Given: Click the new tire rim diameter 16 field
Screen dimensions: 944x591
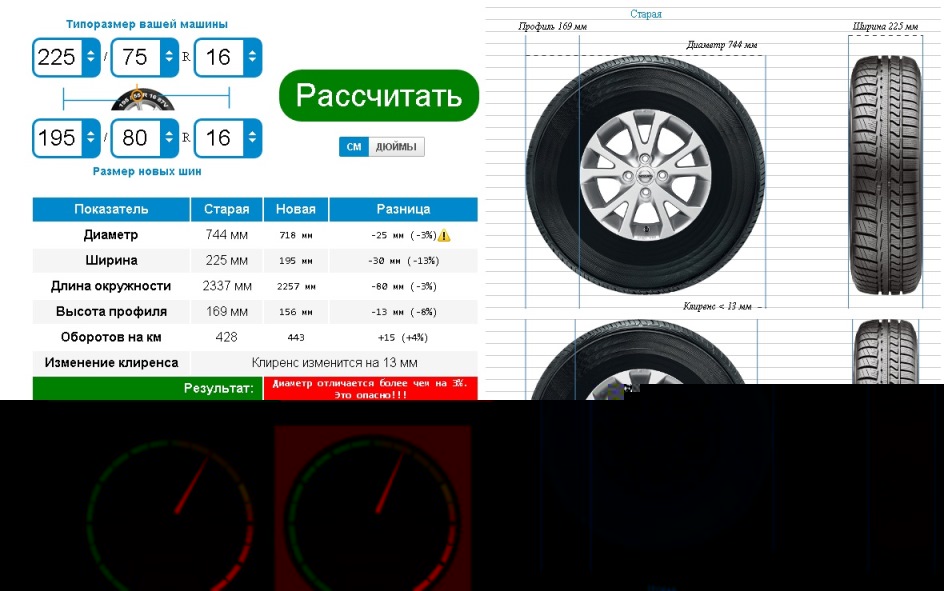Looking at the screenshot, I should [219, 138].
